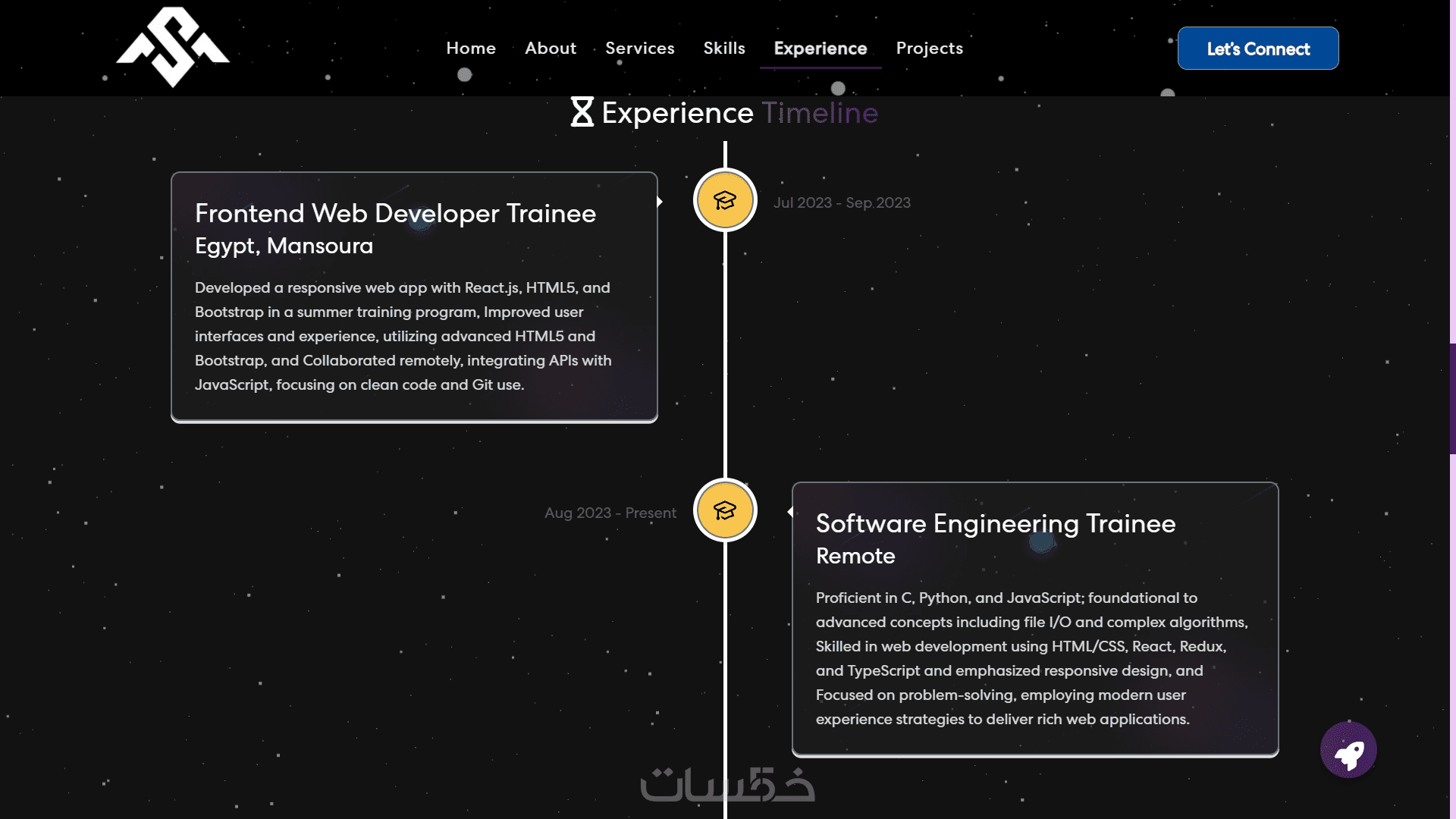The width and height of the screenshot is (1456, 819).
Task: Click the Software Engineering Trainee card title
Action: pyautogui.click(x=995, y=524)
